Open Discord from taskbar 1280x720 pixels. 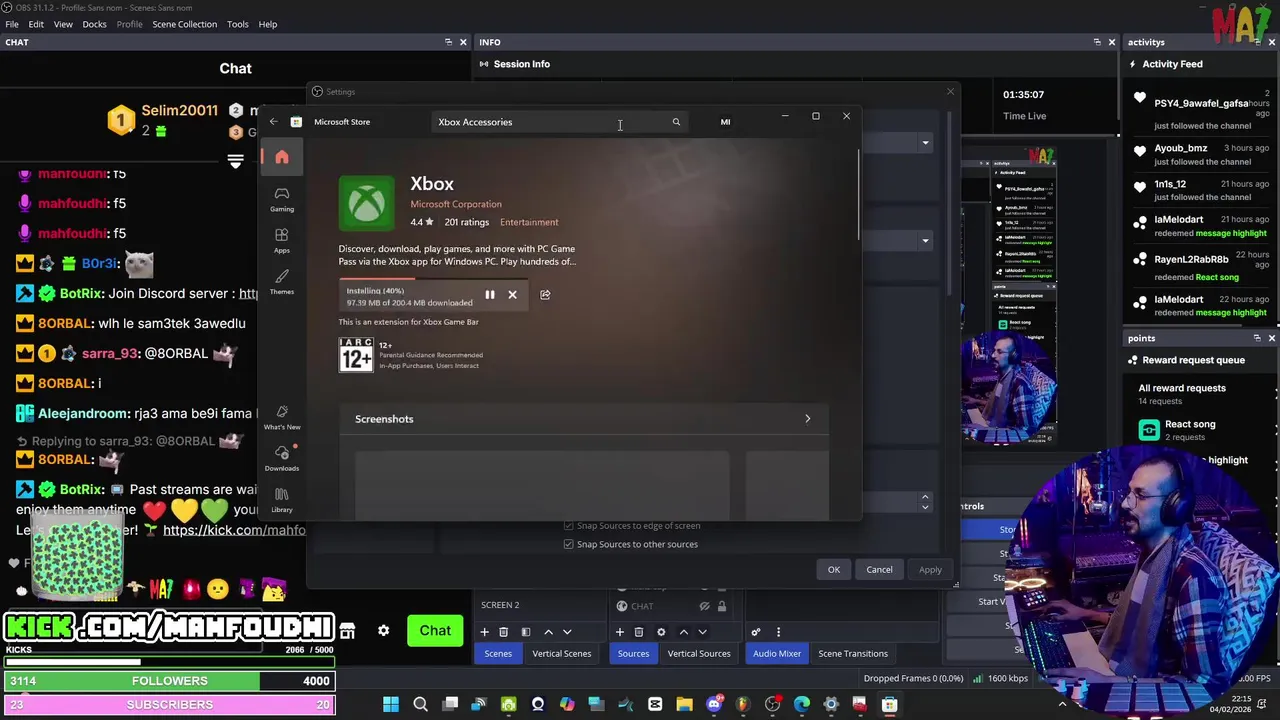click(714, 704)
